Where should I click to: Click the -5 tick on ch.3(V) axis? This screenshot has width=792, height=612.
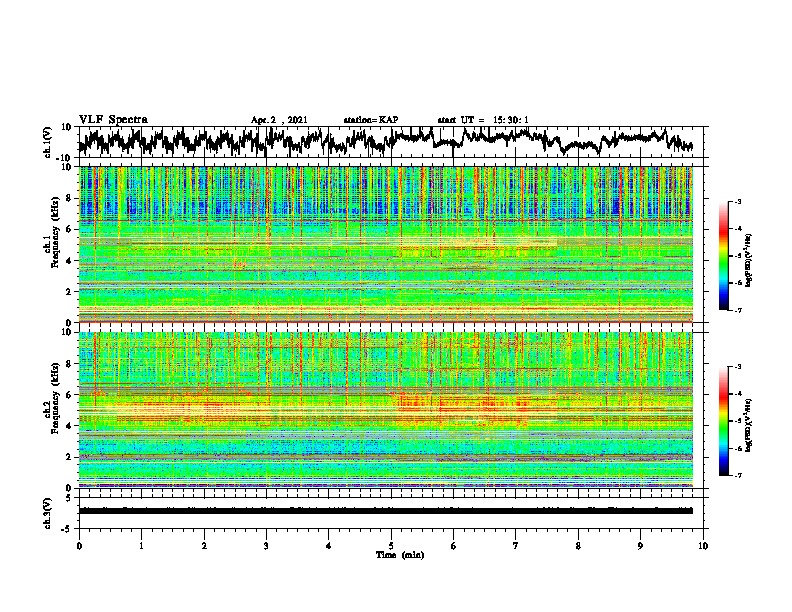click(67, 529)
